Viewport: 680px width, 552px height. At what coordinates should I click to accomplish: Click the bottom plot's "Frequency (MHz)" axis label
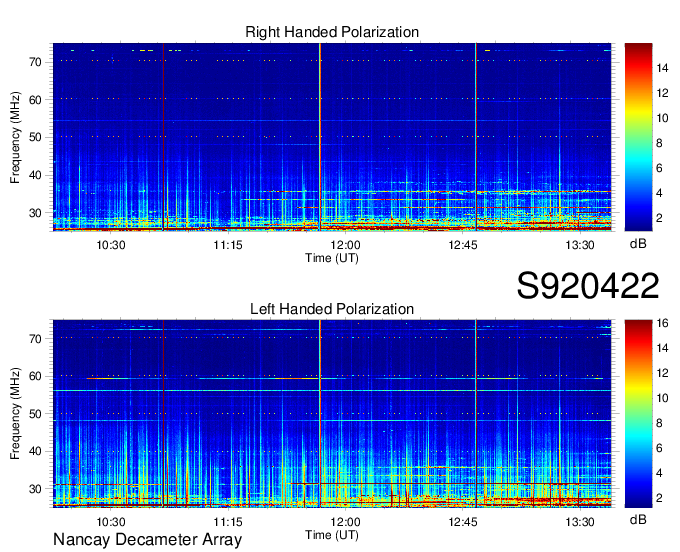(15, 414)
